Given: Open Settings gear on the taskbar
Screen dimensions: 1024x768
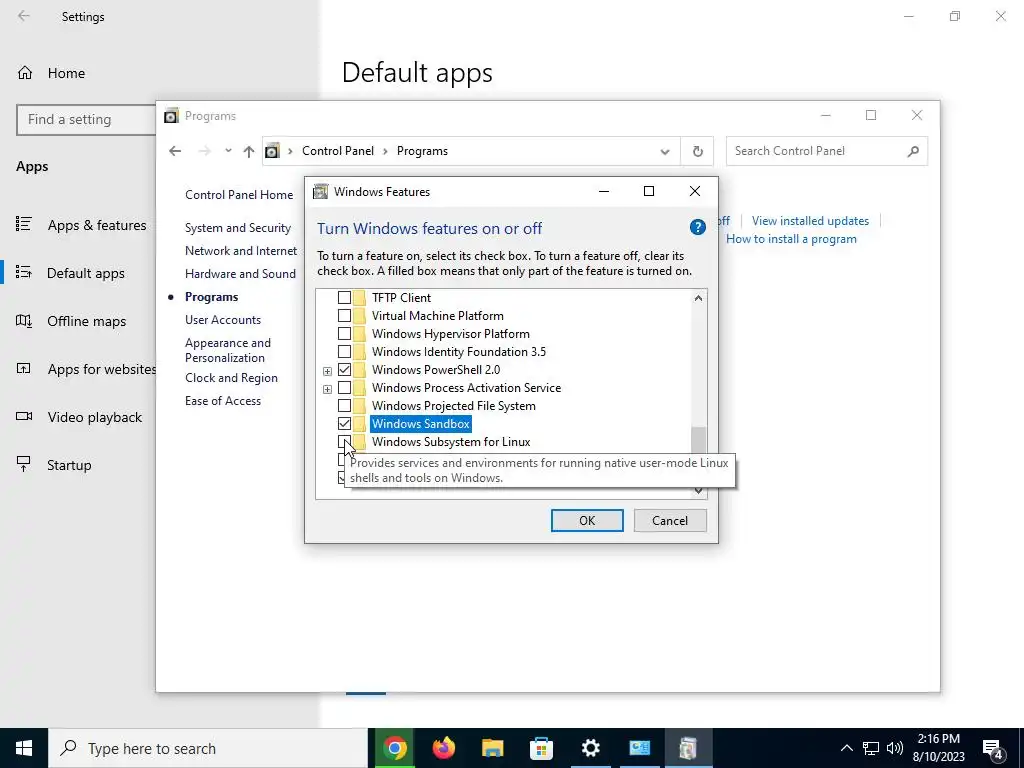Looking at the screenshot, I should coord(590,748).
